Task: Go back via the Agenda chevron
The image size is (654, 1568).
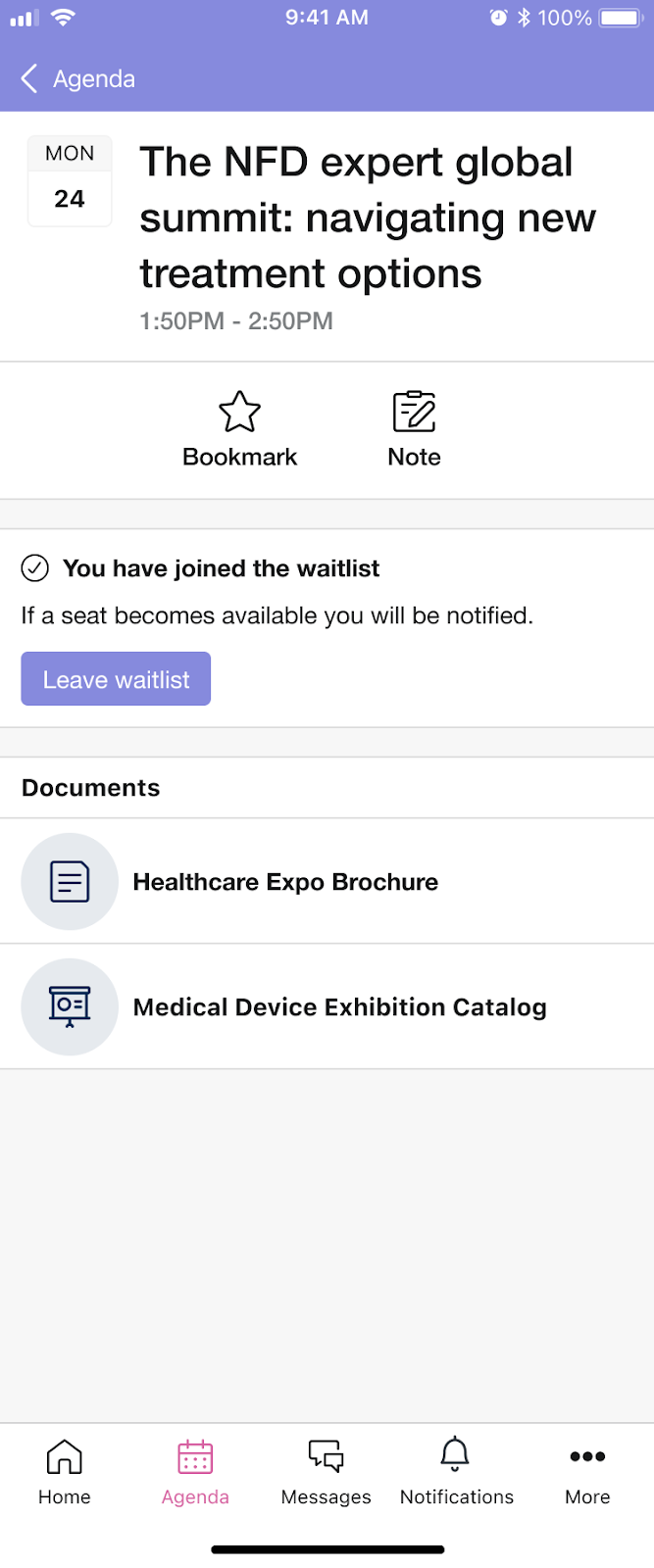Action: point(29,78)
